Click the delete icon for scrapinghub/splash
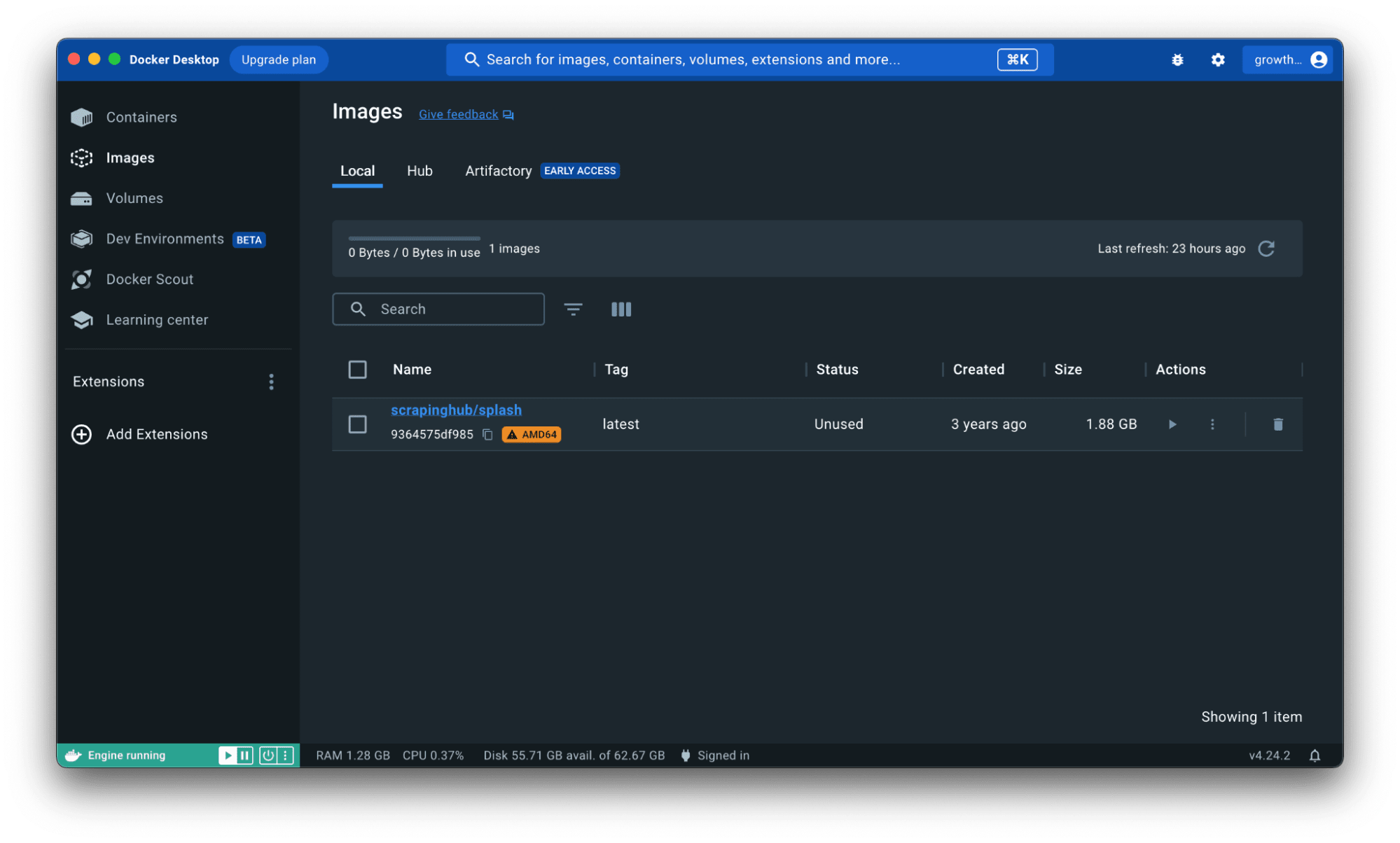1400x843 pixels. pos(1278,424)
